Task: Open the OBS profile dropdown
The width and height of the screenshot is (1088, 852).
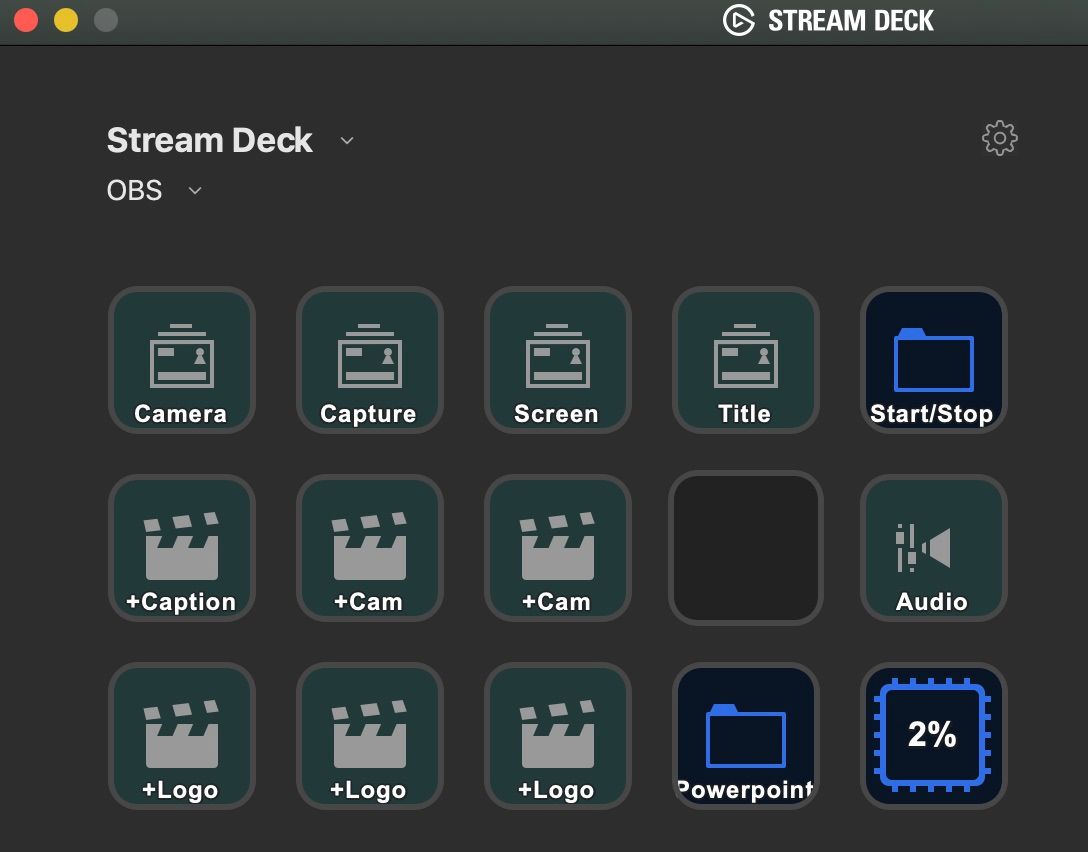Action: 195,190
